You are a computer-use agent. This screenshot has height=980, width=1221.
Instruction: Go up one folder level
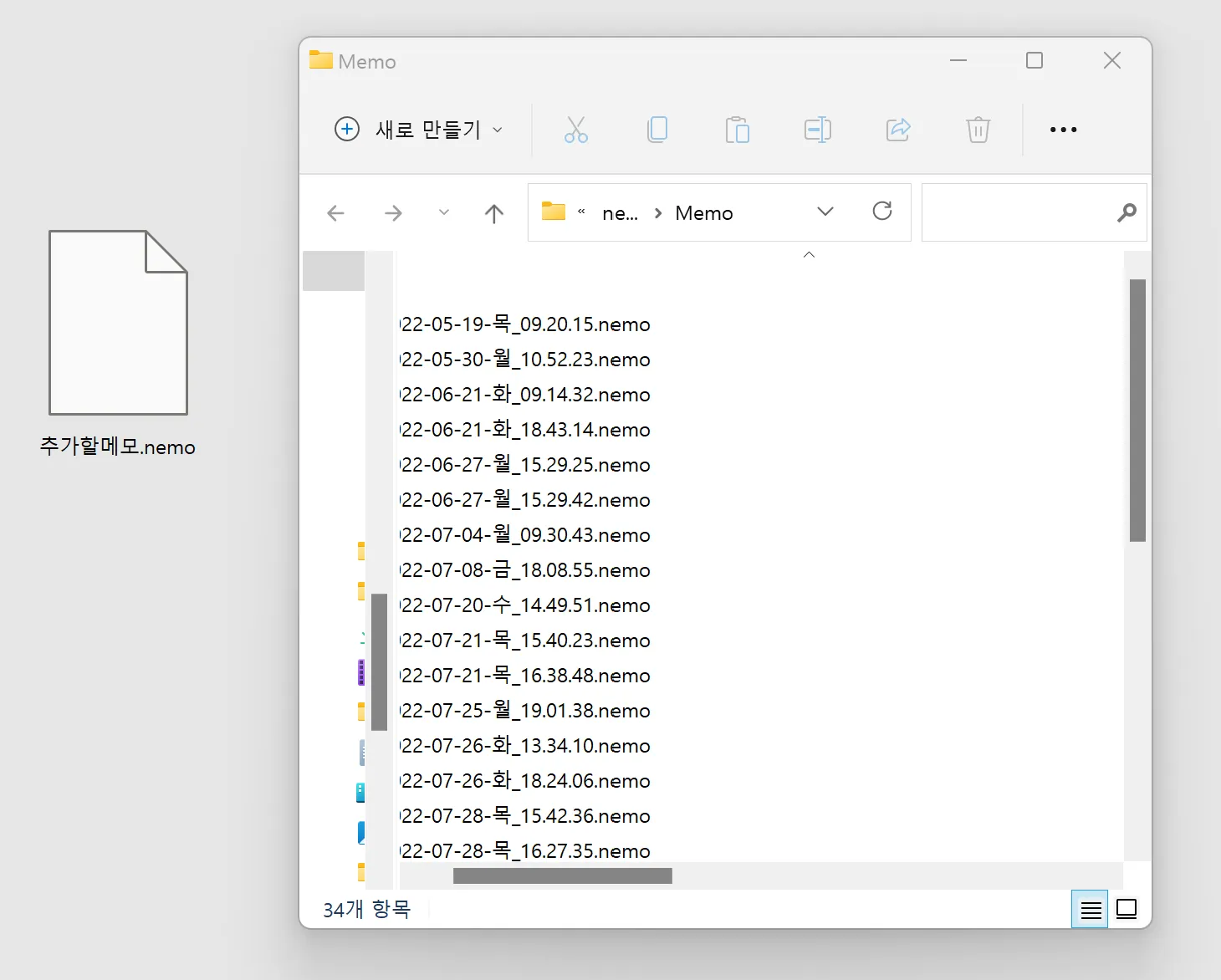[494, 213]
